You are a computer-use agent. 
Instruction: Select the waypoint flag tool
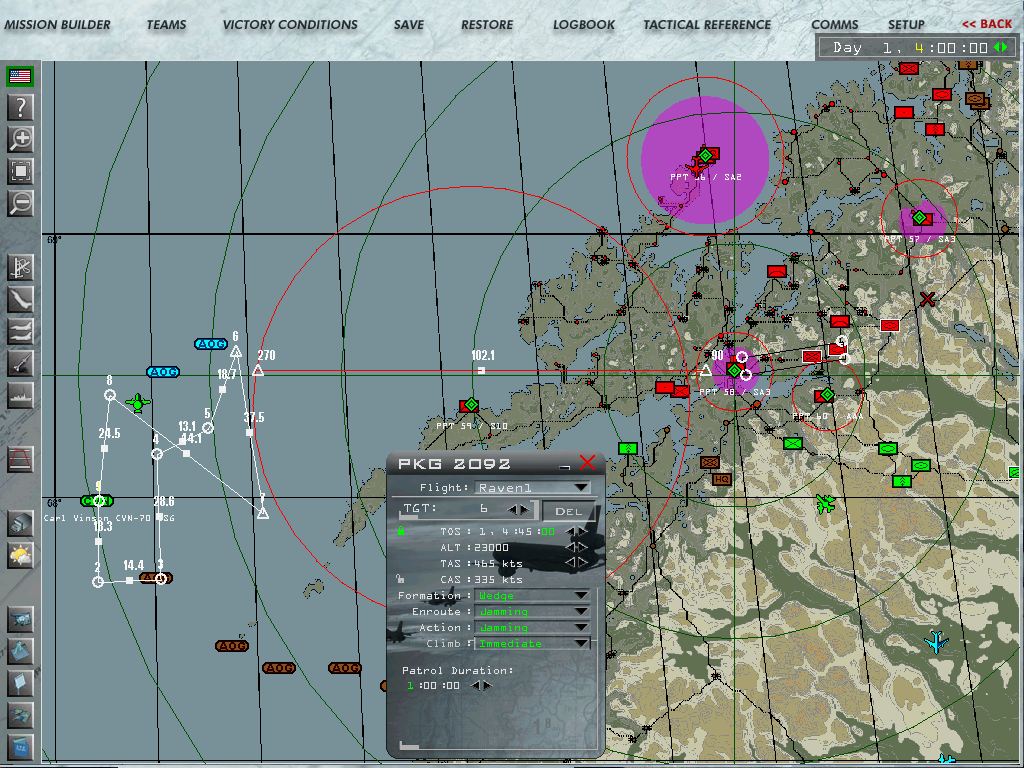[20, 268]
